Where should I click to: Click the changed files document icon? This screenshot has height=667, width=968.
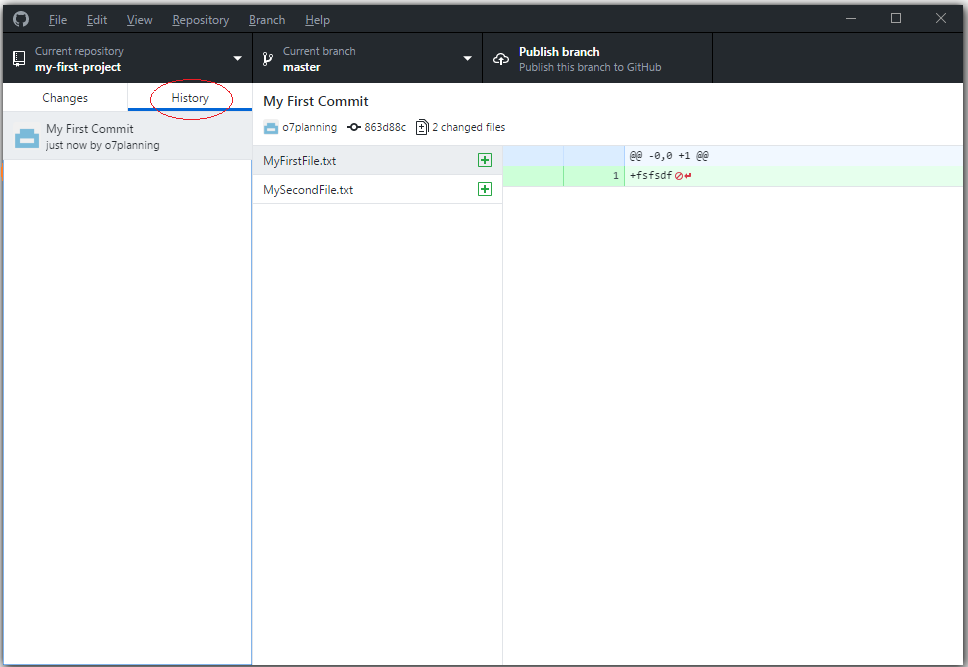[422, 127]
